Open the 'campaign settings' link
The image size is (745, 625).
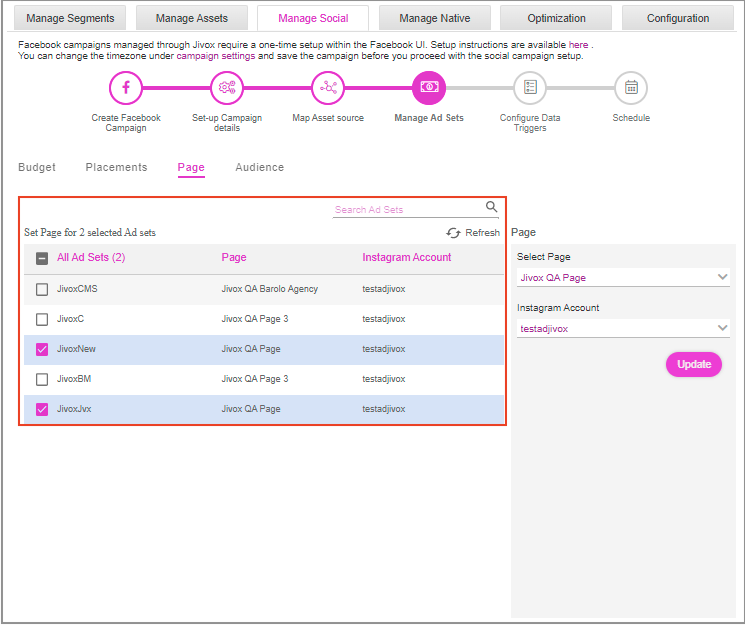216,56
